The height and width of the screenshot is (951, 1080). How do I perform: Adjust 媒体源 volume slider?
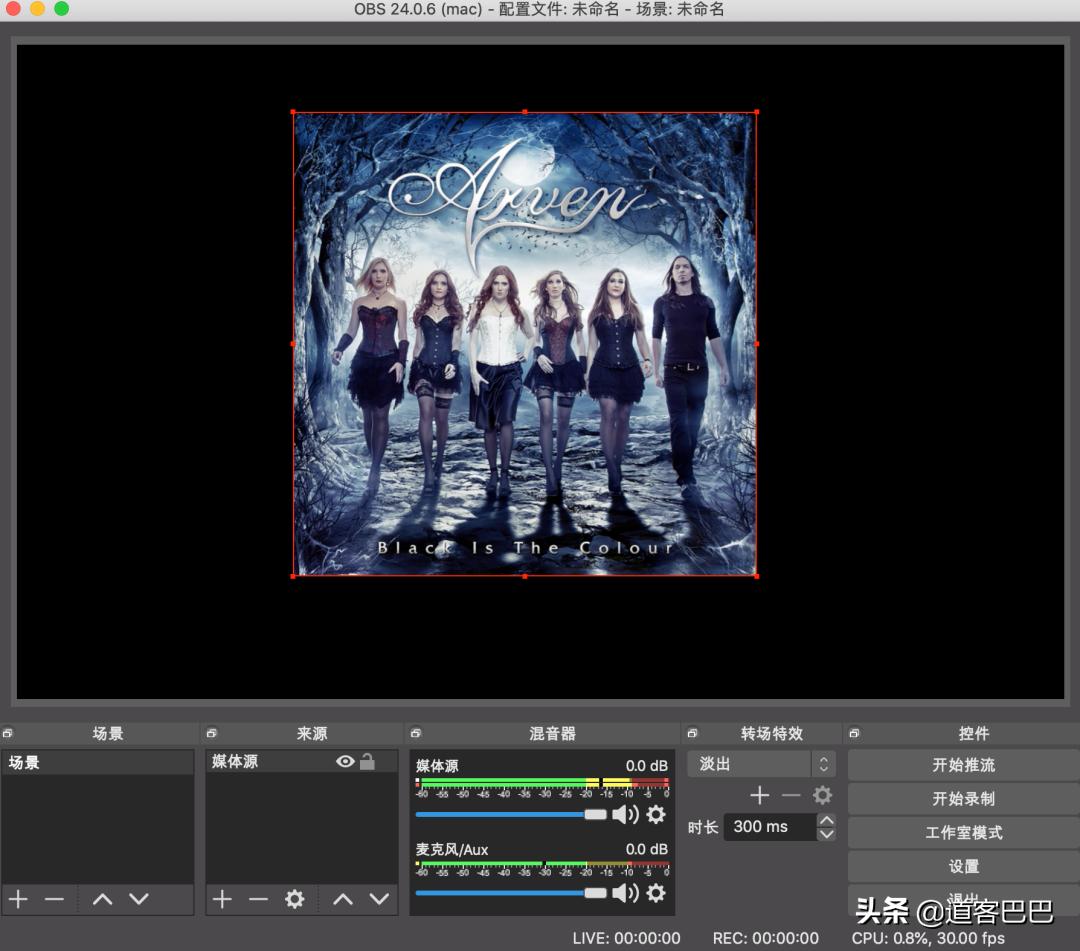coord(511,815)
